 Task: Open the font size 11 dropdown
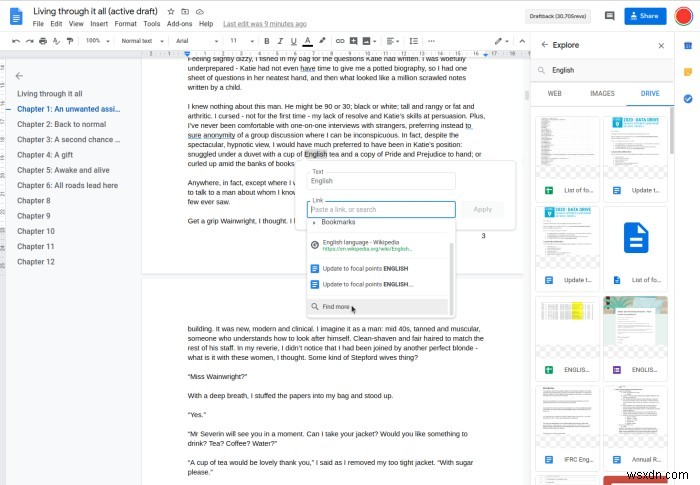[242, 41]
